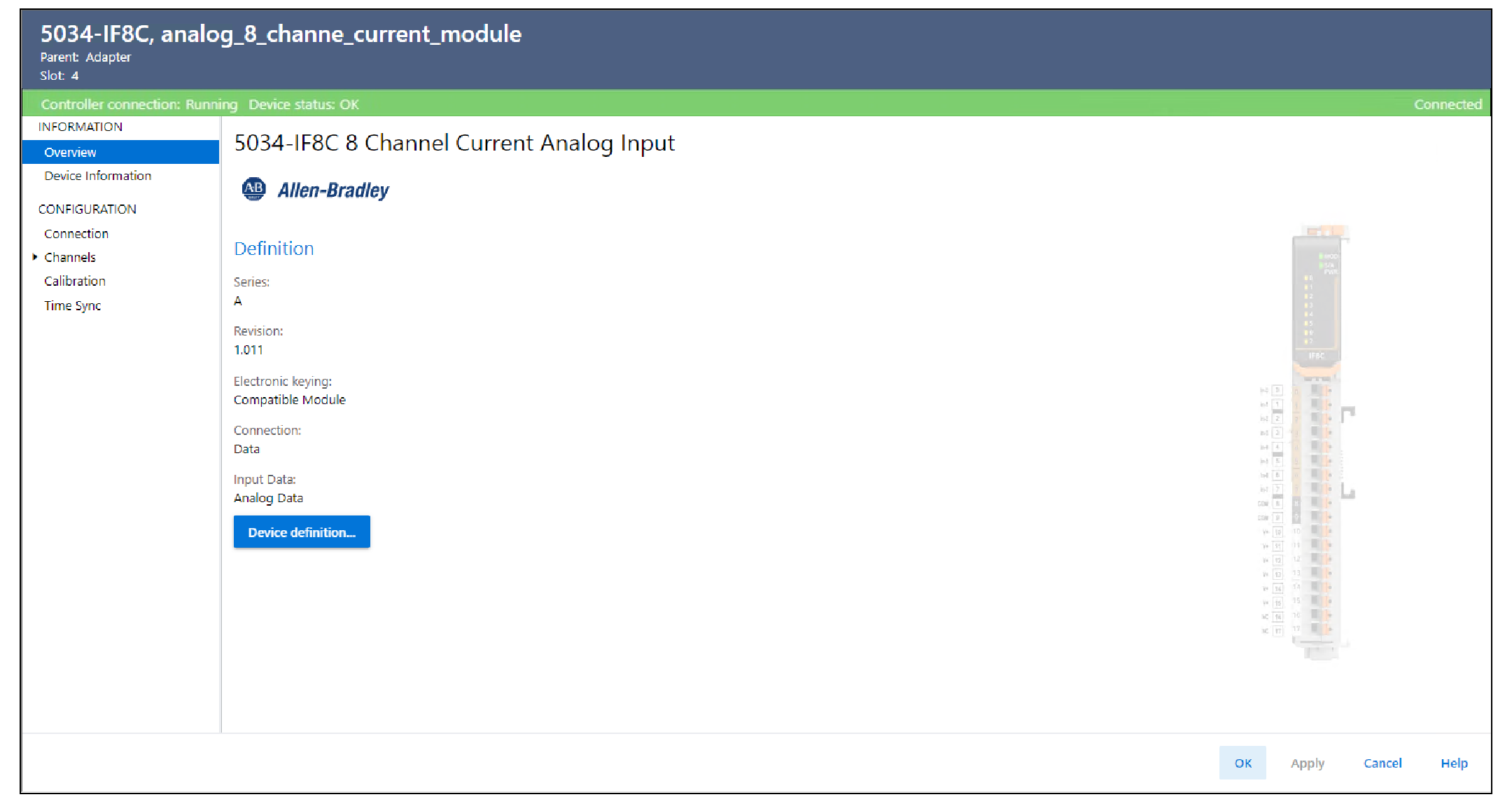The height and width of the screenshot is (797, 1512).
Task: Open the Time Sync settings
Action: coord(73,306)
